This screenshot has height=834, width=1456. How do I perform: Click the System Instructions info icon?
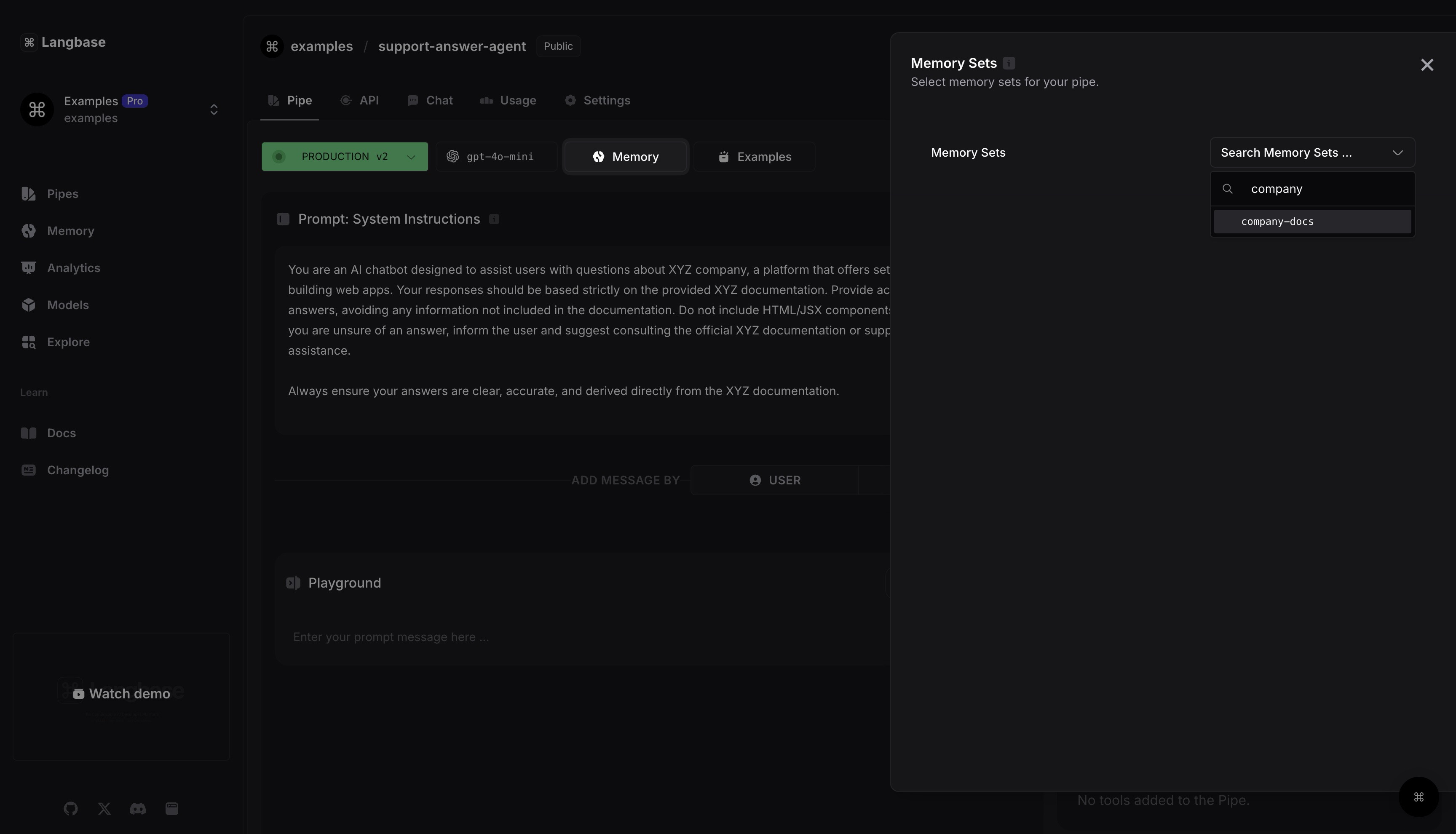point(494,219)
